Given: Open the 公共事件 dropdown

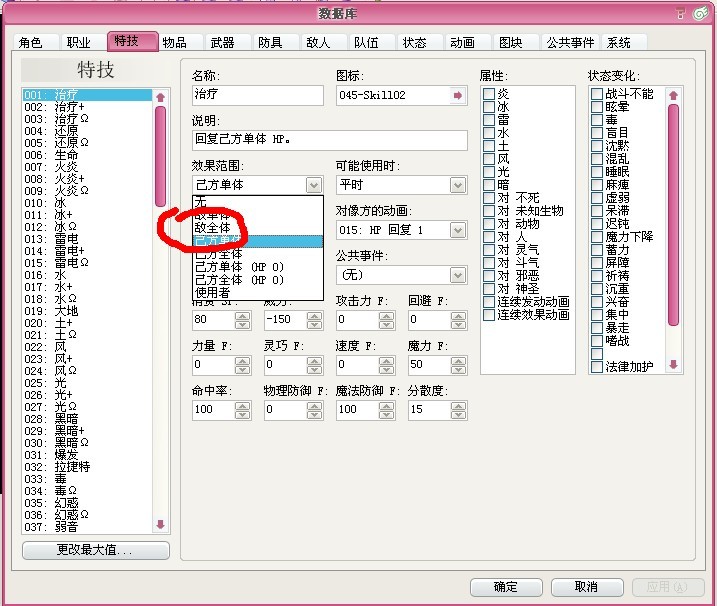Looking at the screenshot, I should pos(458,275).
